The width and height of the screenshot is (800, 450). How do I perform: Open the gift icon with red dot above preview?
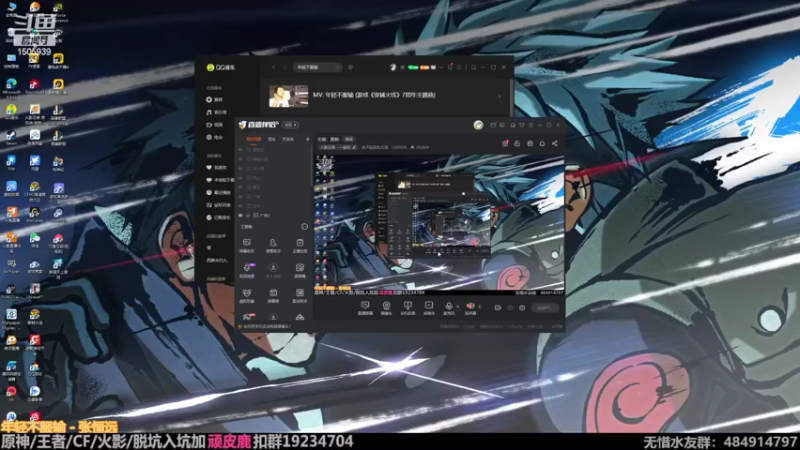click(505, 144)
